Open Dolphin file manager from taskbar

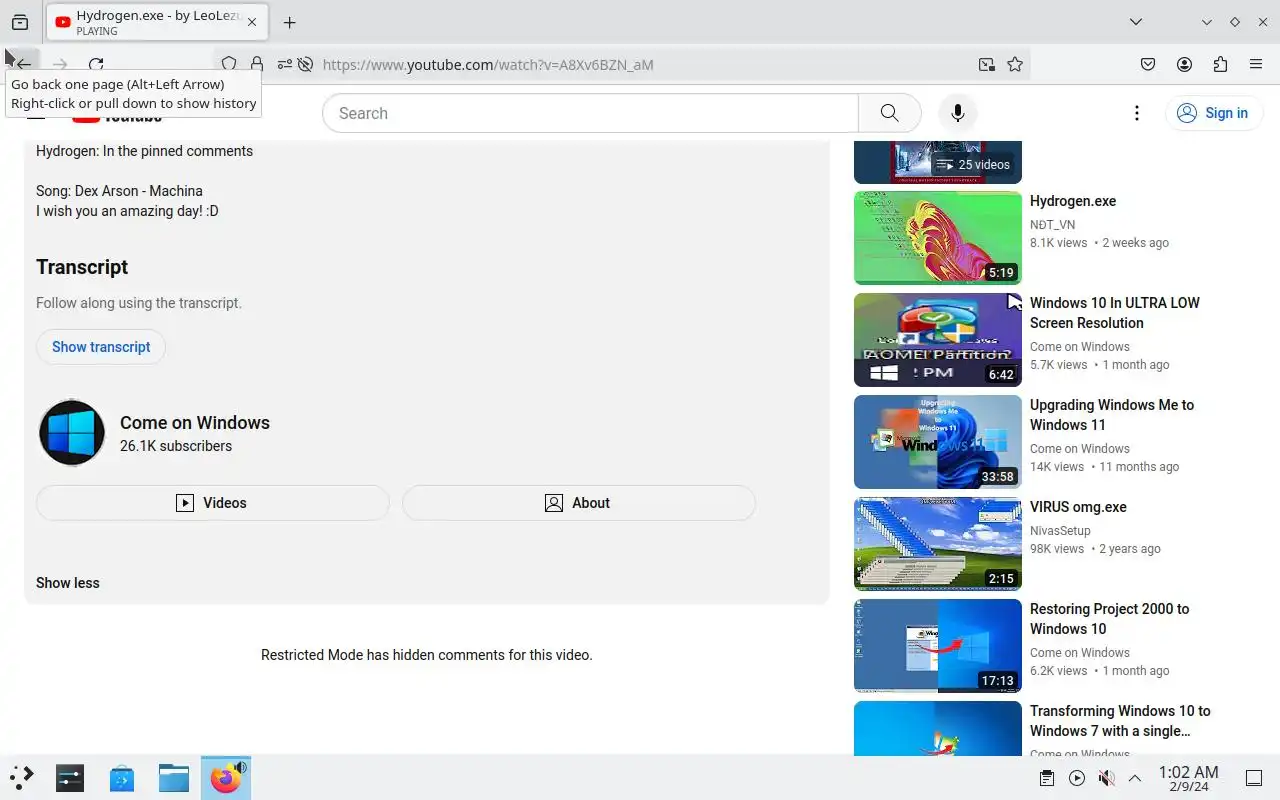click(x=174, y=777)
